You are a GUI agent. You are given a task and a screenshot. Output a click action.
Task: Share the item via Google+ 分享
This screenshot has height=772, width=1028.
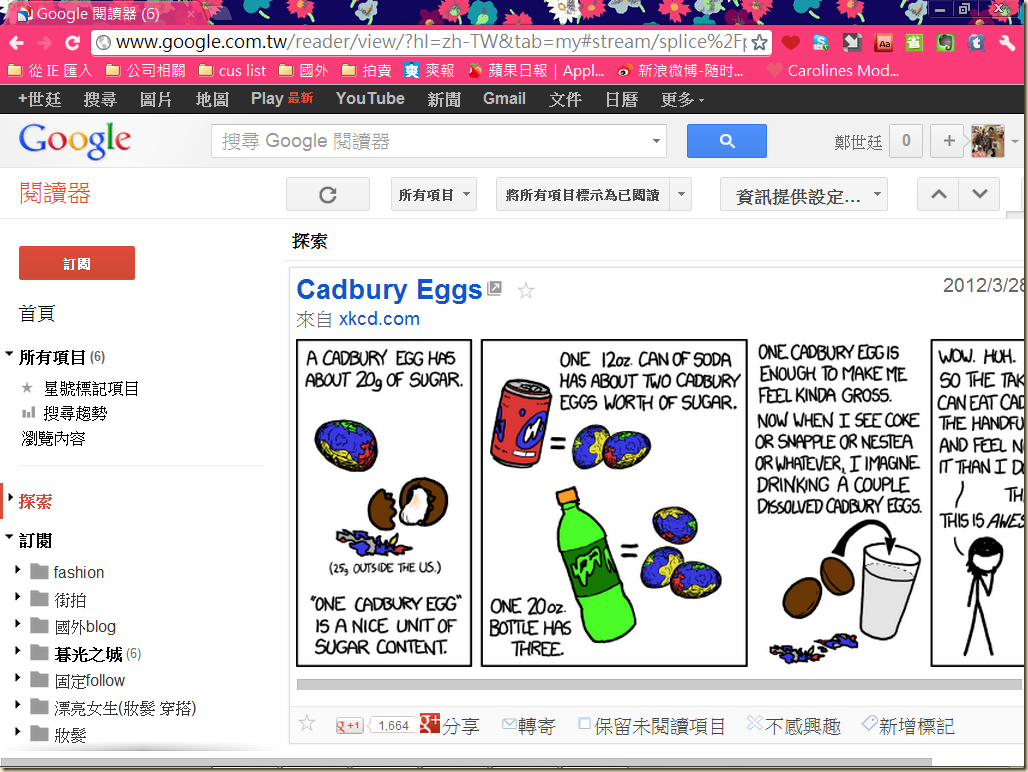coord(450,725)
